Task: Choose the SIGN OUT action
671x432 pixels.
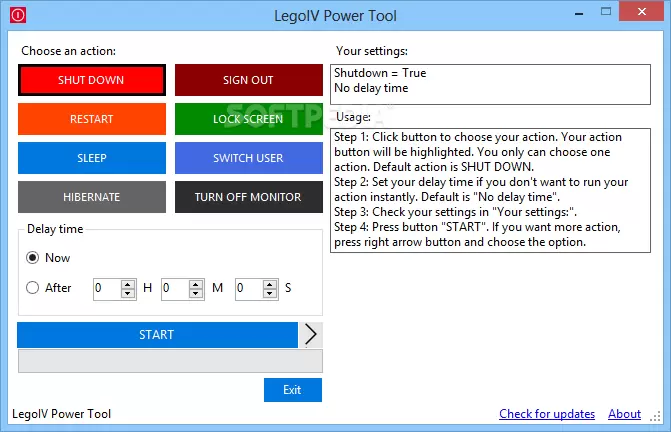Action: pos(248,80)
